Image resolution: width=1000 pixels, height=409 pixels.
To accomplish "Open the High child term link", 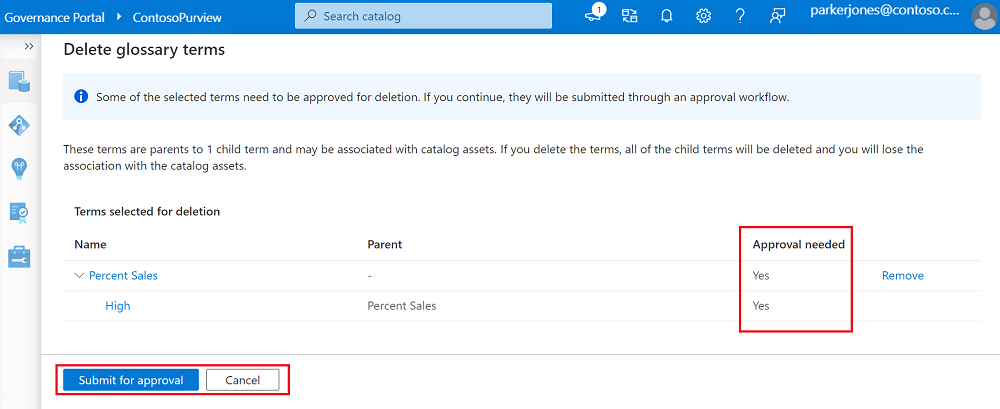I will pos(117,306).
